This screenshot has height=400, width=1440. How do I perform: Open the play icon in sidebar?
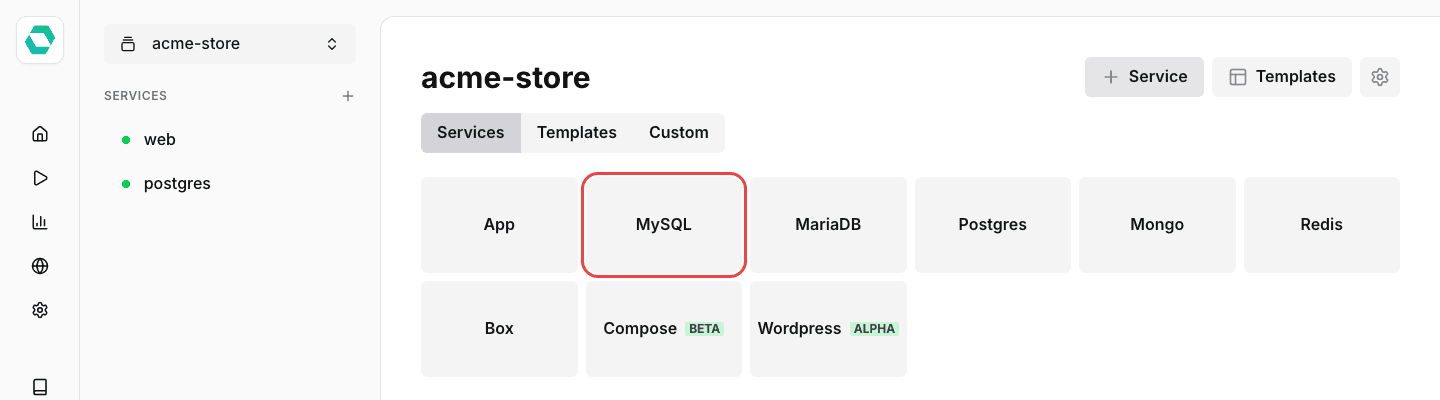pos(40,178)
